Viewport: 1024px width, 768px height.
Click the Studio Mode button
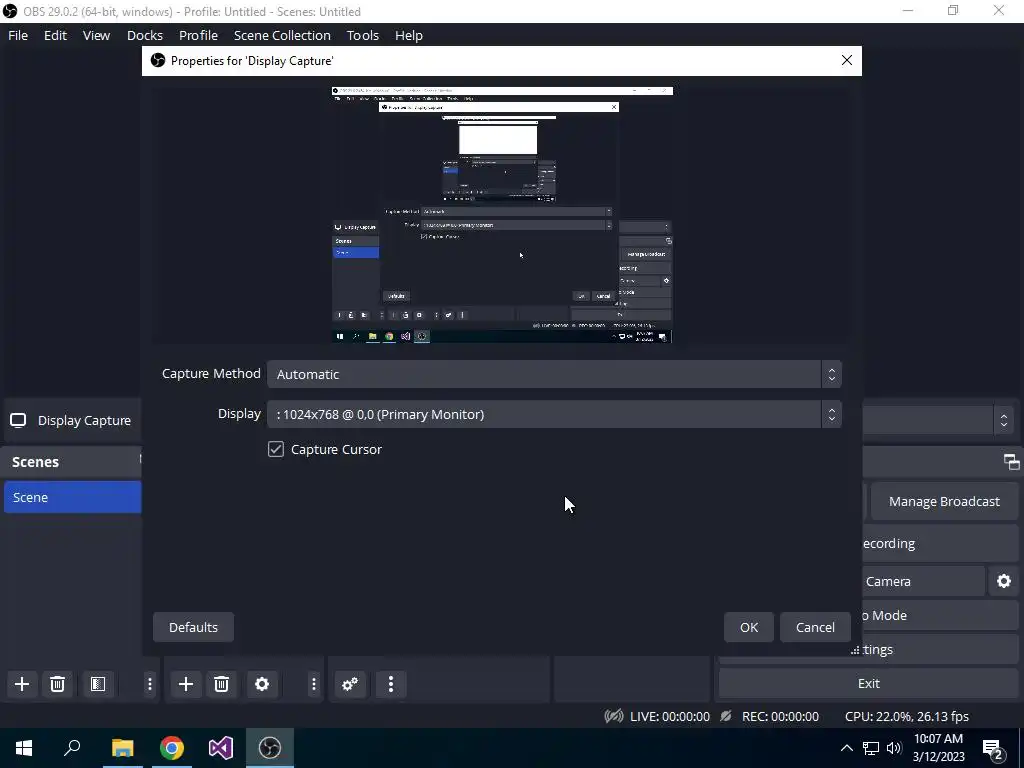tap(940, 615)
